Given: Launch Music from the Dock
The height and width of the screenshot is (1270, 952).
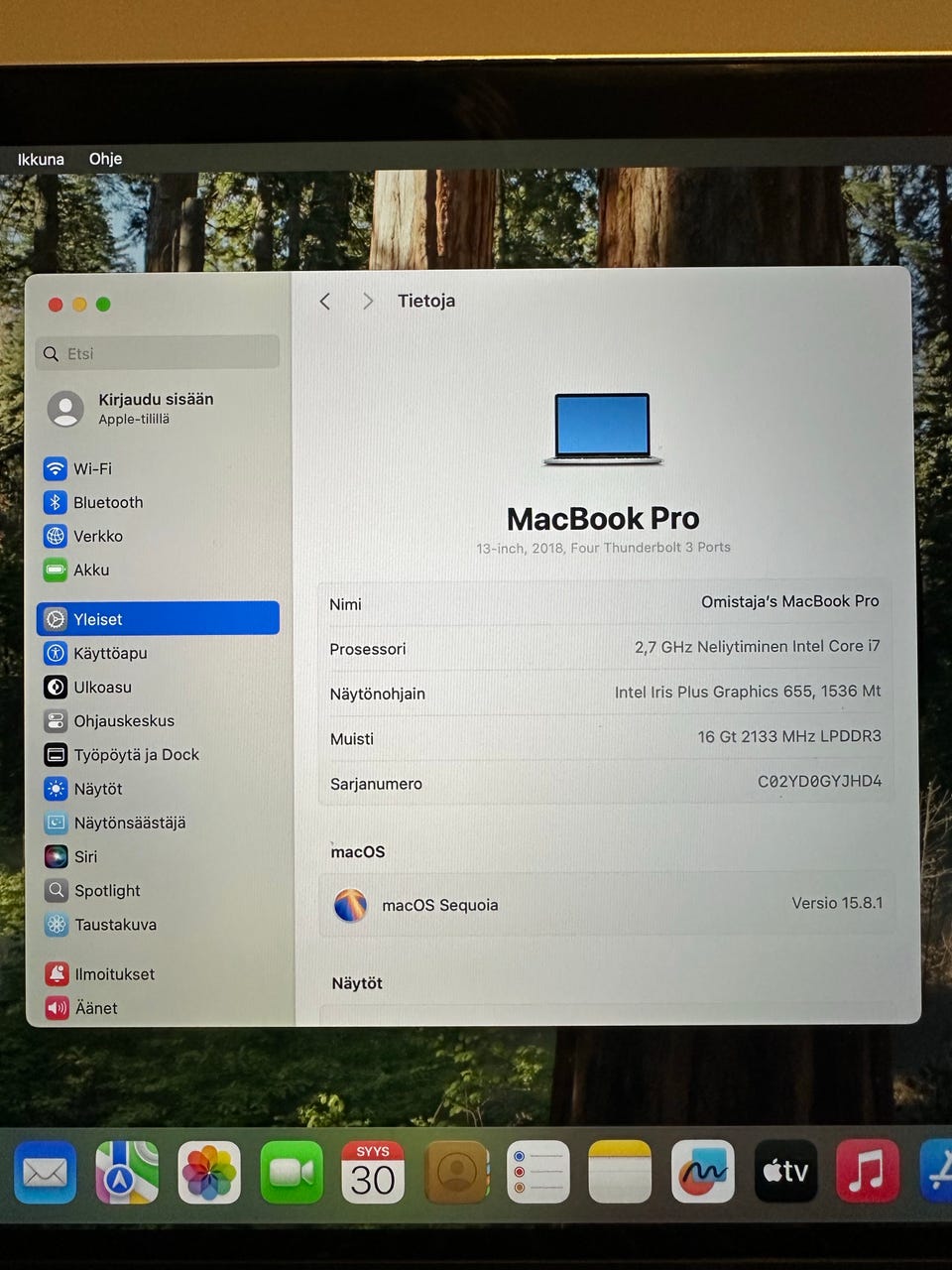Looking at the screenshot, I should click(868, 1173).
